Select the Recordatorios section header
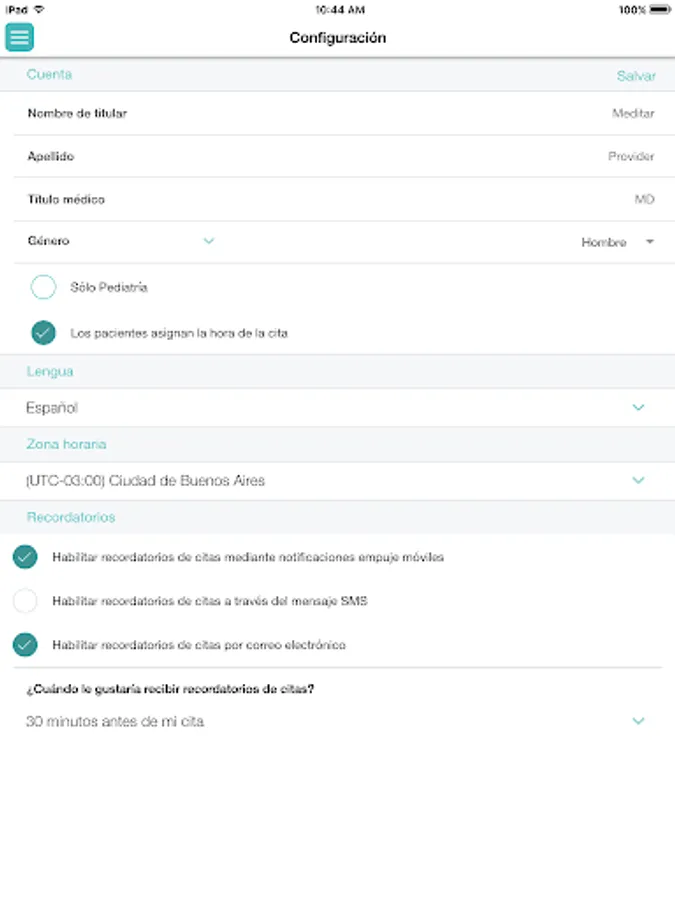675x900 pixels. pyautogui.click(x=71, y=517)
